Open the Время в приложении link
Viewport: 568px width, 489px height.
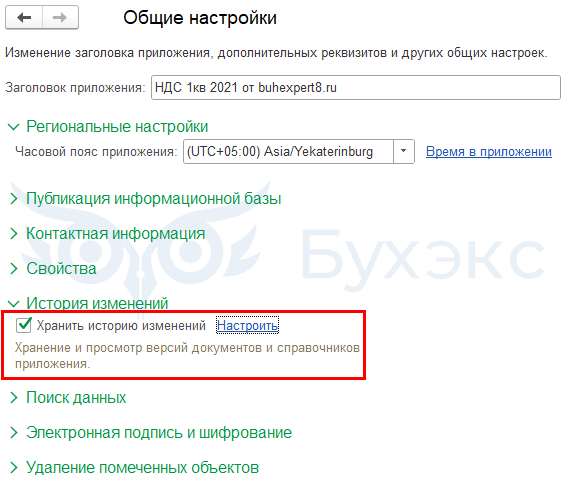[489, 151]
